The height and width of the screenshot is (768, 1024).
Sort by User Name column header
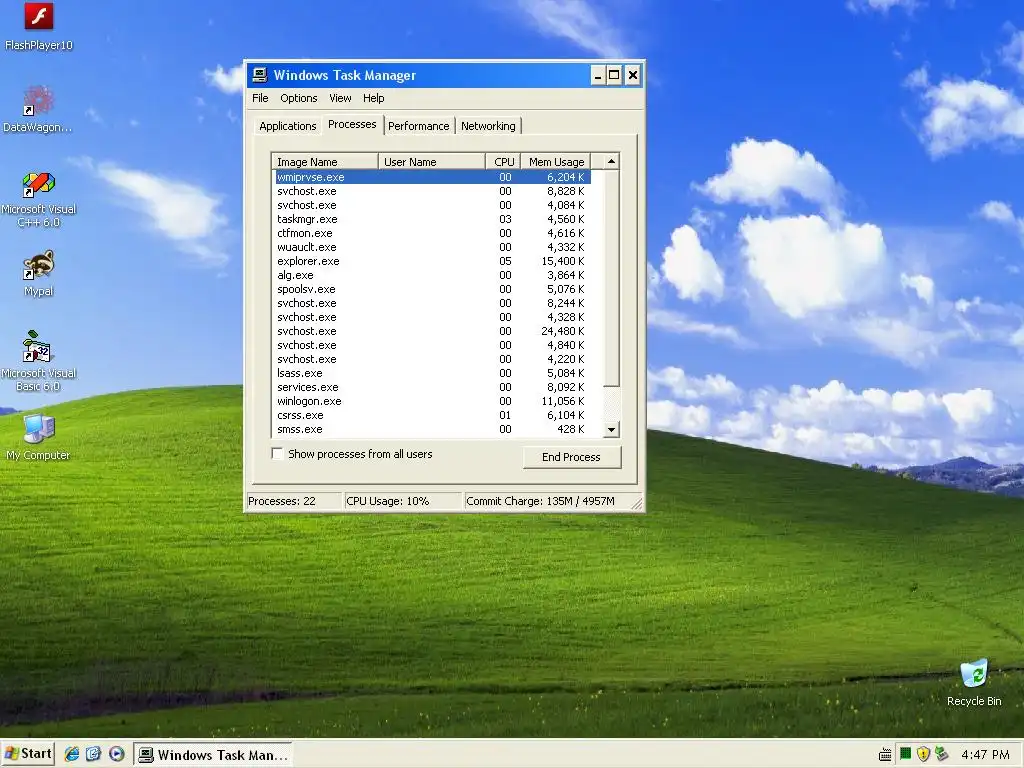tap(432, 161)
